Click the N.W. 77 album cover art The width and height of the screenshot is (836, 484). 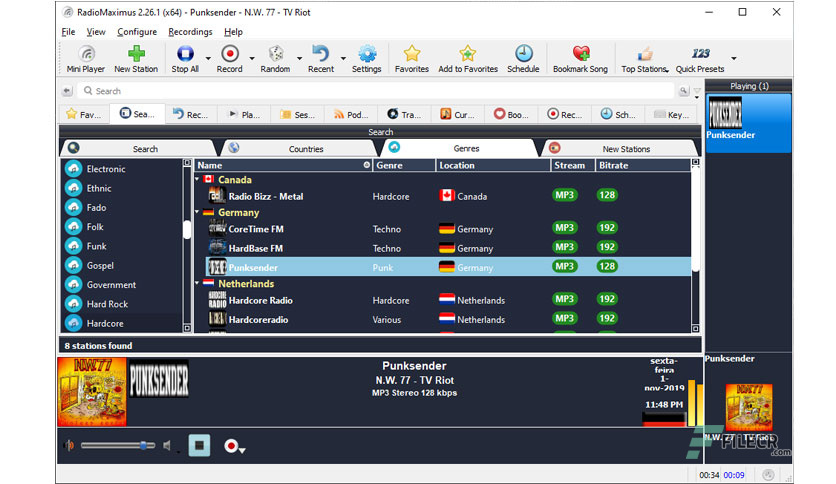tap(92, 392)
